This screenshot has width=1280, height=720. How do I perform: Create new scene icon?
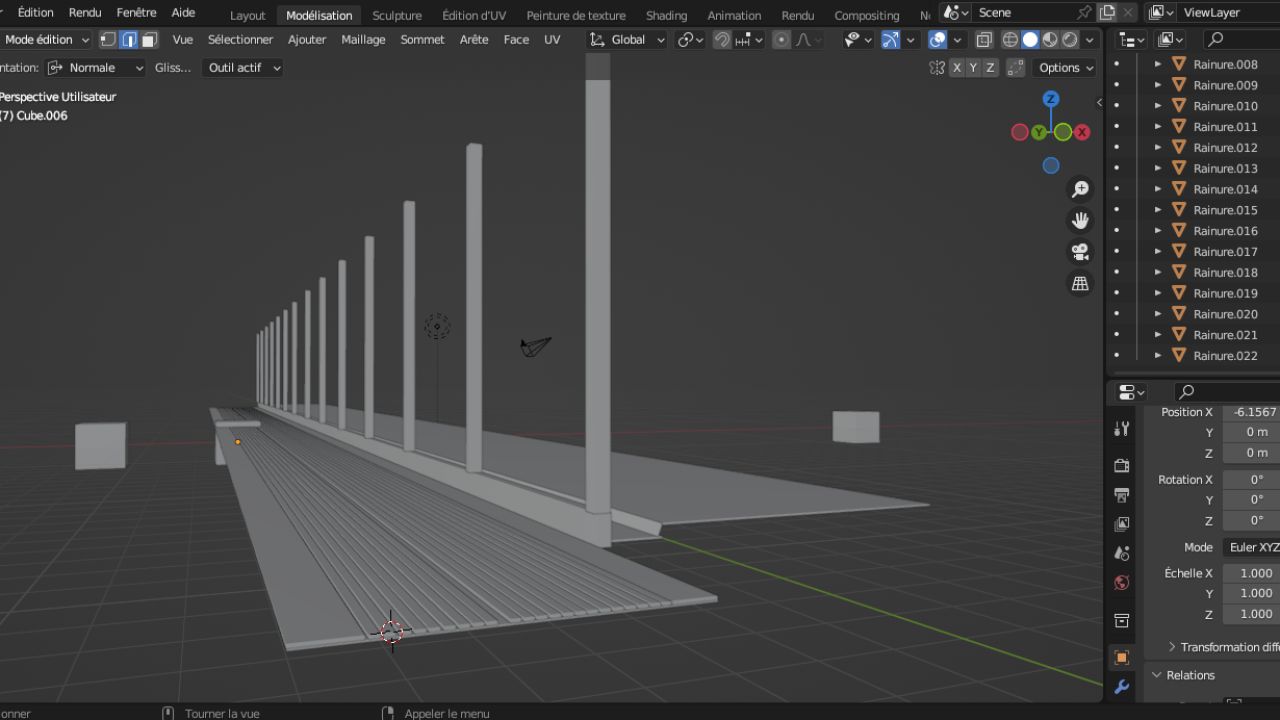1107,12
